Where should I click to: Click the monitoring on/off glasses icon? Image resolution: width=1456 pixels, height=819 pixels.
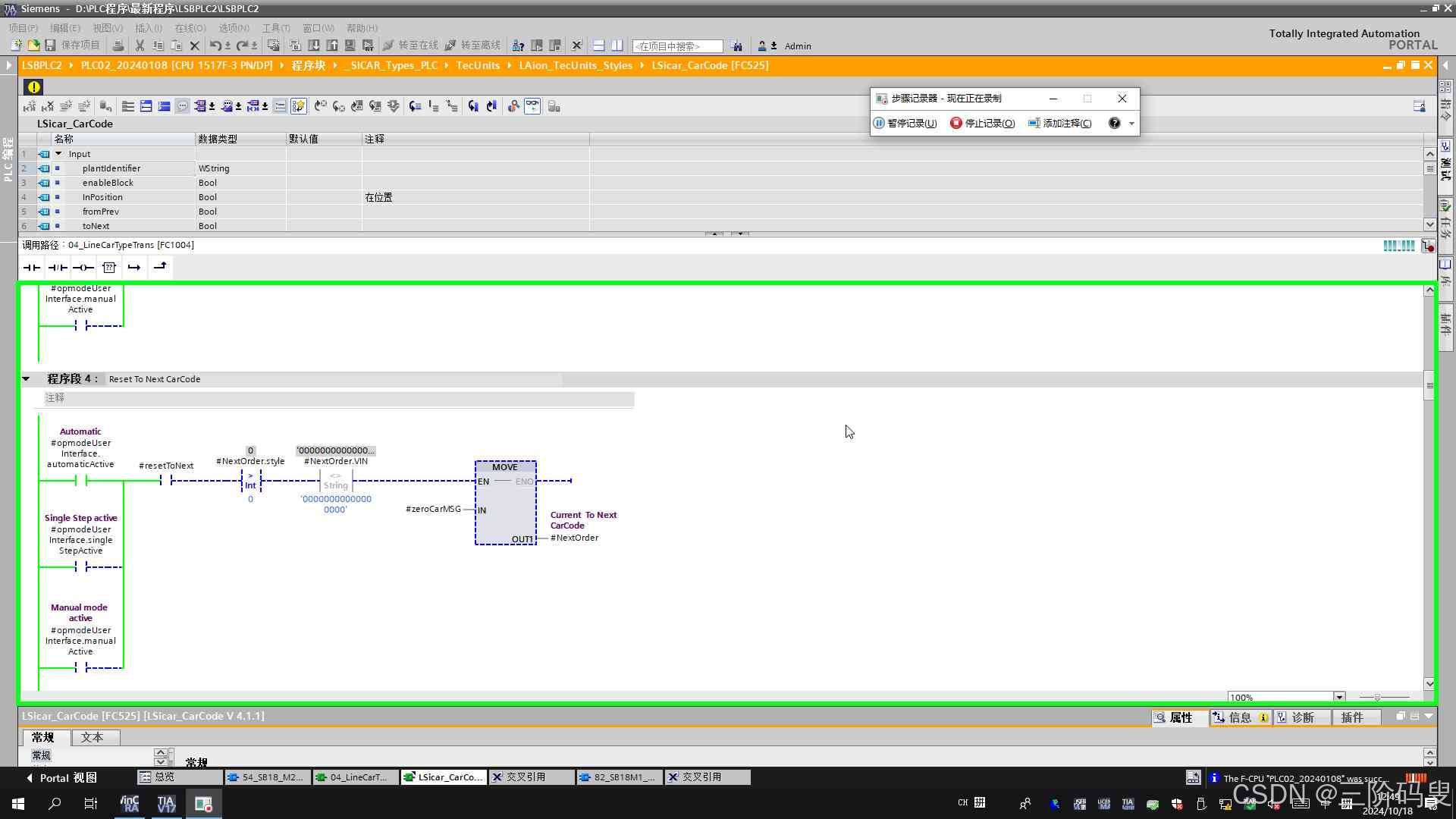tap(532, 106)
